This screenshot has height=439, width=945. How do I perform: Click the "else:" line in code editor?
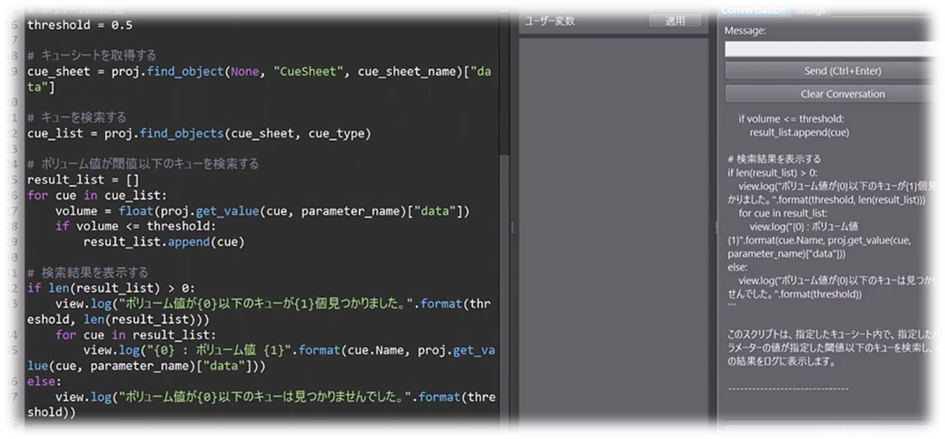(x=45, y=382)
